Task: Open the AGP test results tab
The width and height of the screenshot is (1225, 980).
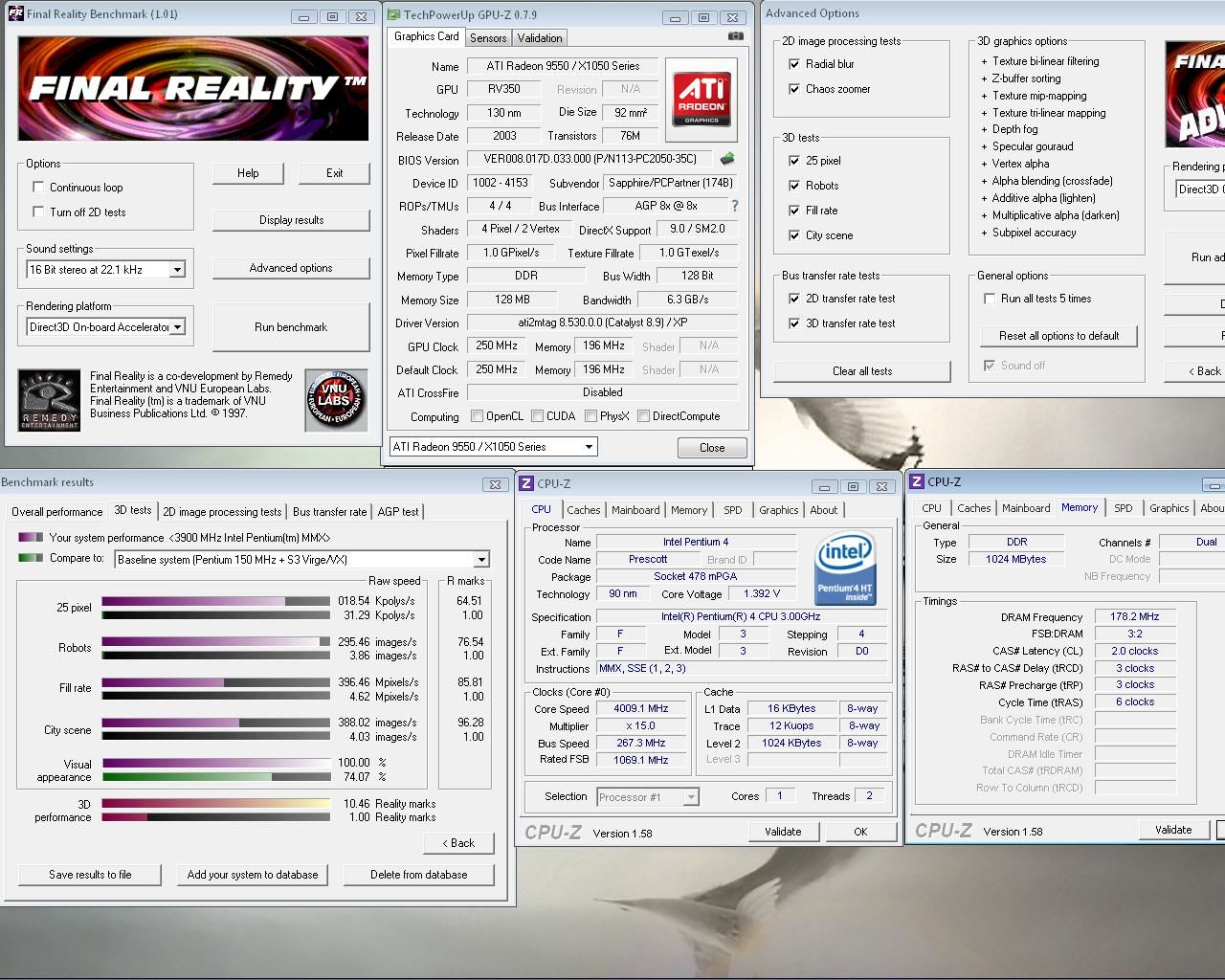Action: click(398, 512)
